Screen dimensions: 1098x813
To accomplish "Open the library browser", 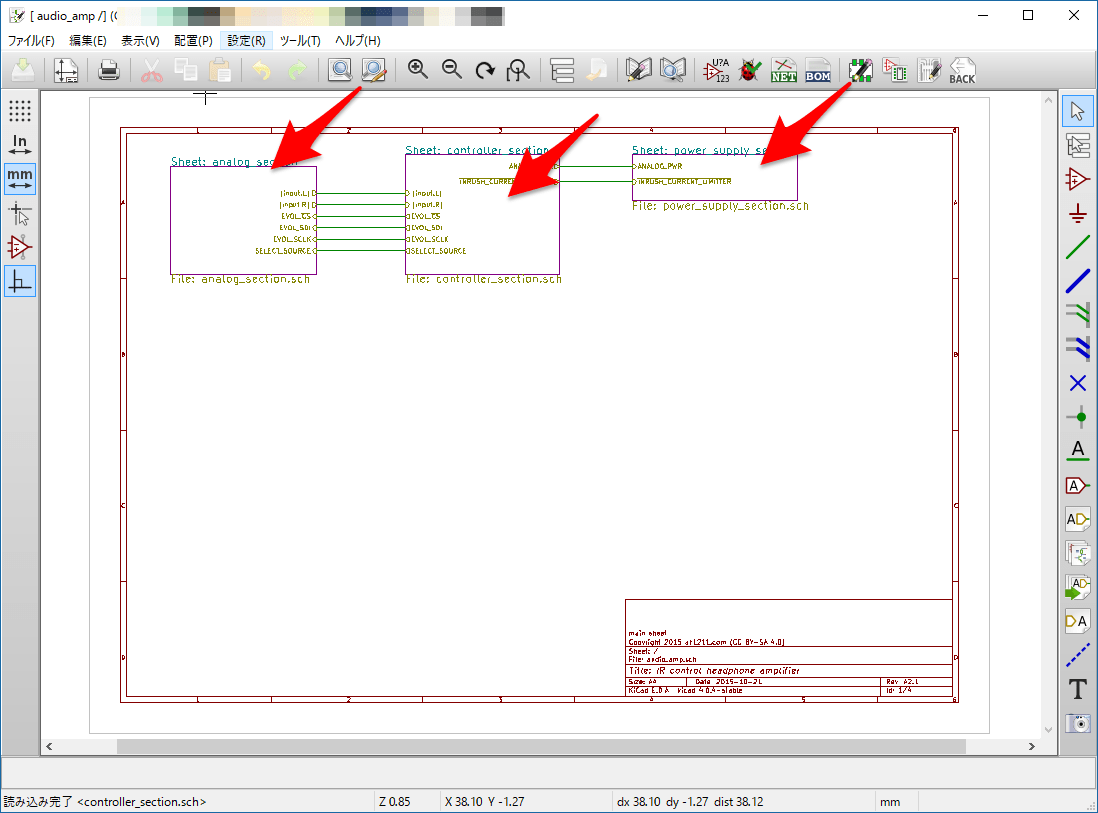I will tap(672, 71).
